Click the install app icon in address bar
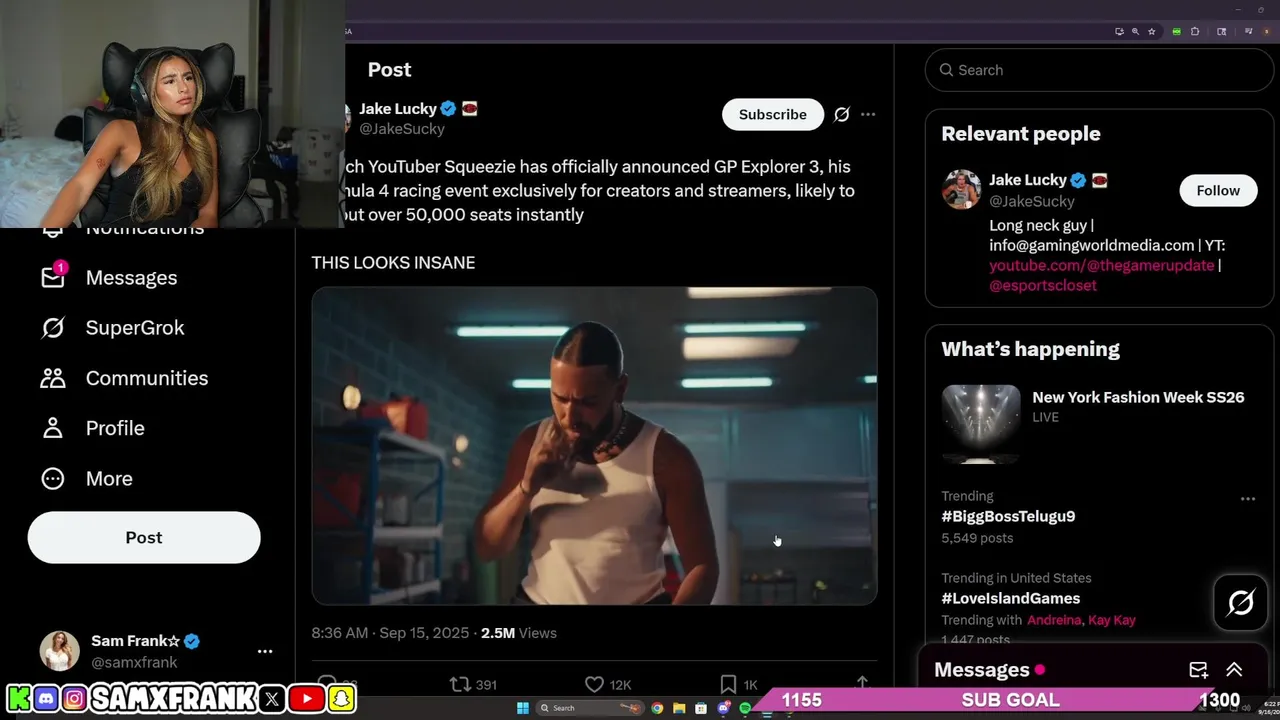Image resolution: width=1280 pixels, height=720 pixels. point(1119,32)
